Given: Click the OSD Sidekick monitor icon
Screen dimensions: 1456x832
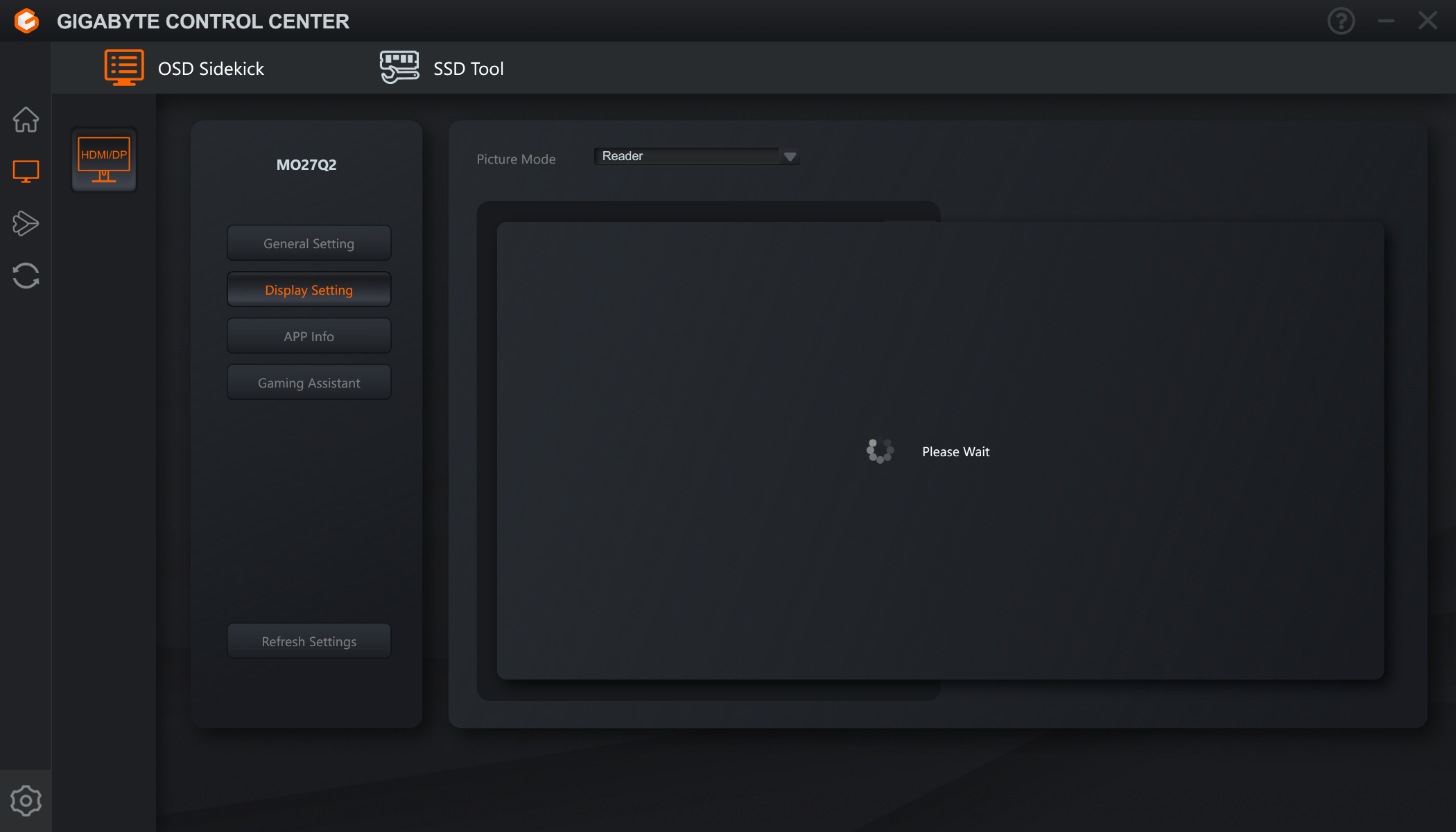Looking at the screenshot, I should click(x=124, y=68).
